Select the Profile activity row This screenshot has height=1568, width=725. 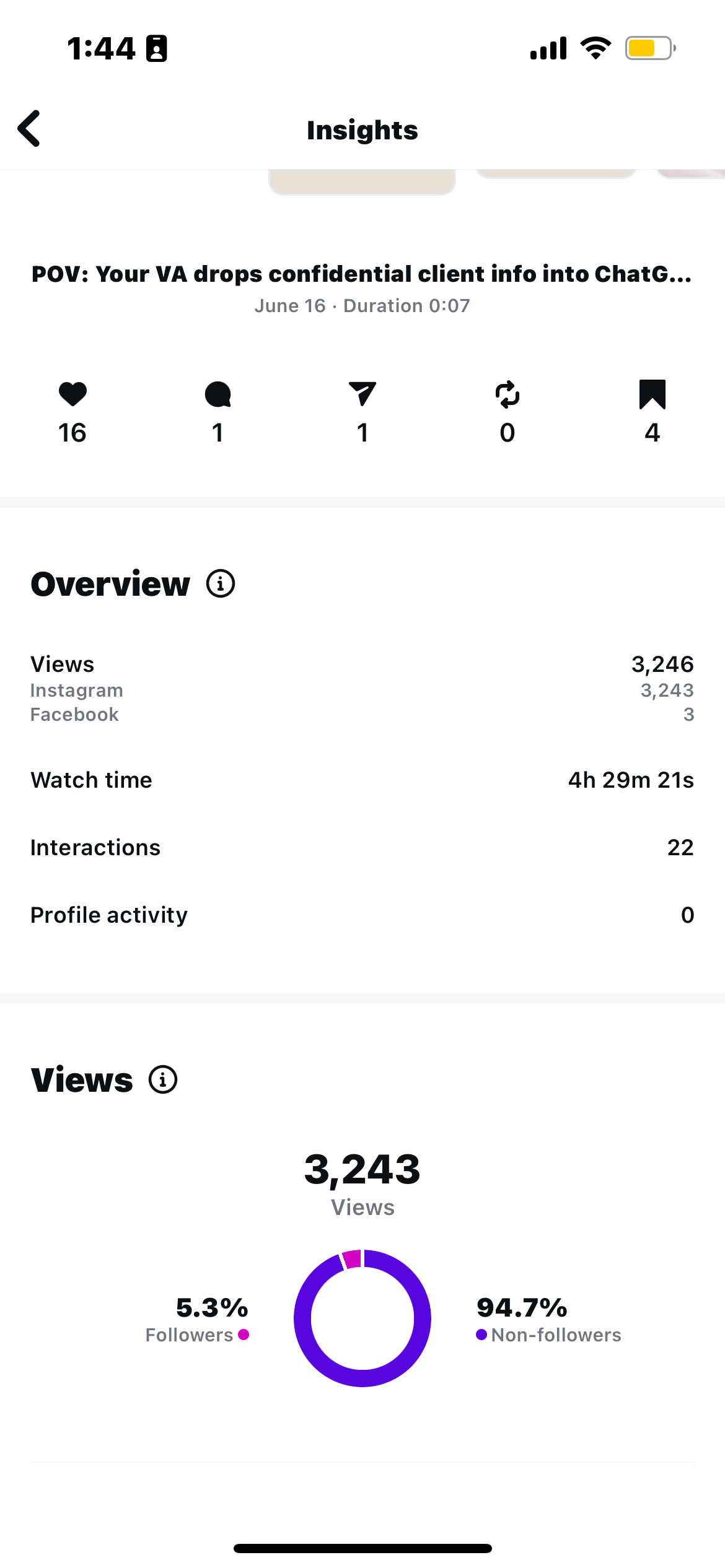[x=362, y=915]
